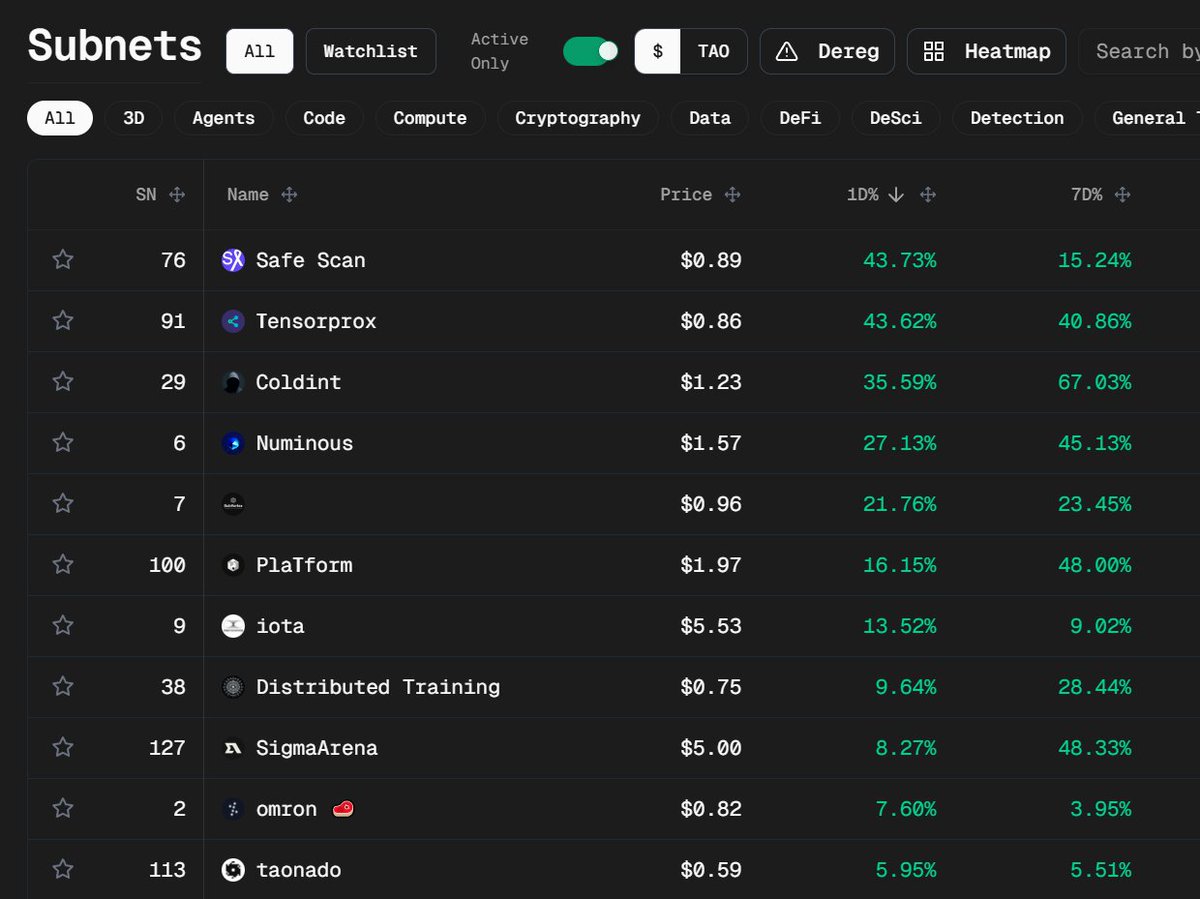
Task: Click the omron logo icon
Action: point(233,809)
